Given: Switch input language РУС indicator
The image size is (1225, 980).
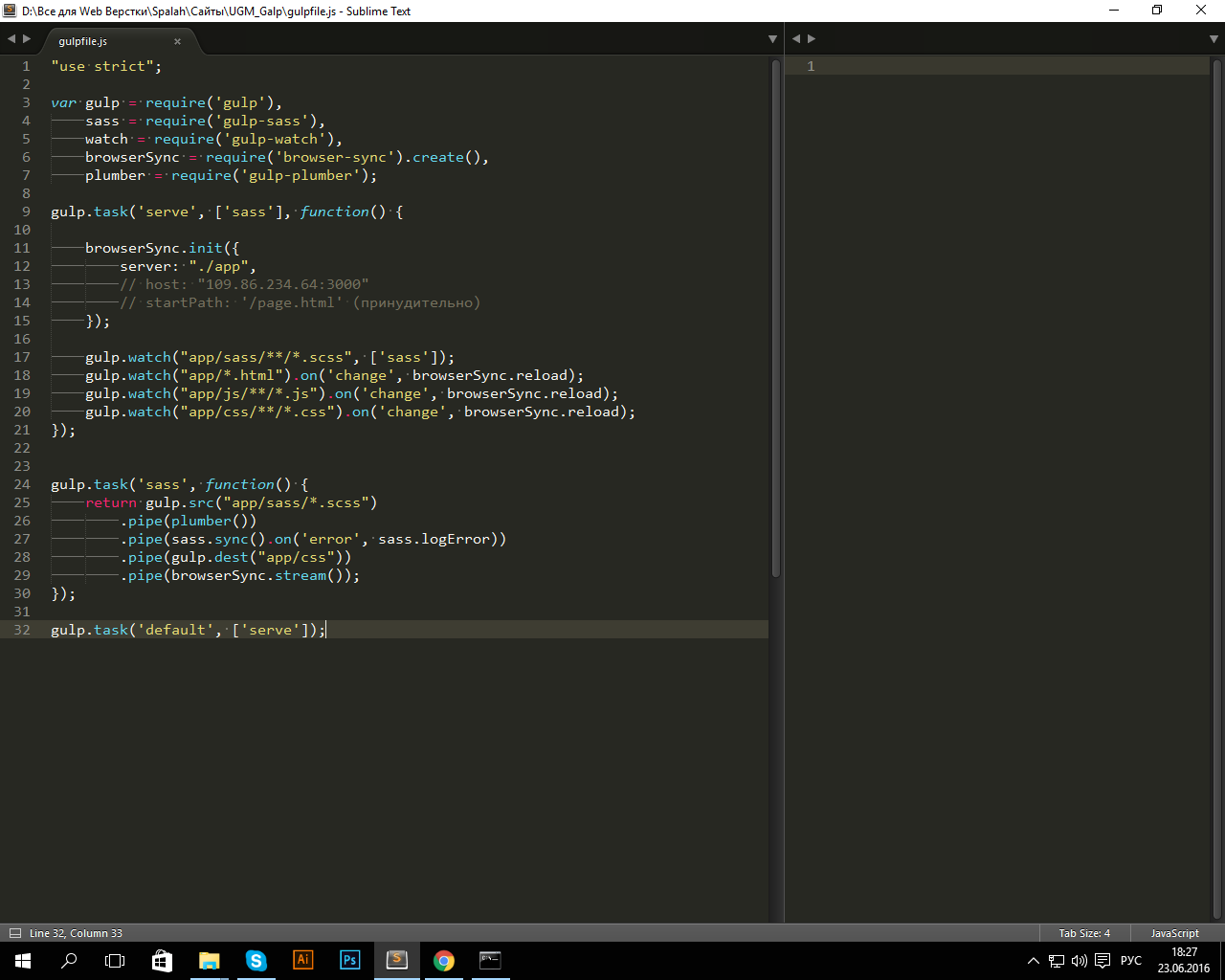Looking at the screenshot, I should pos(1130,961).
